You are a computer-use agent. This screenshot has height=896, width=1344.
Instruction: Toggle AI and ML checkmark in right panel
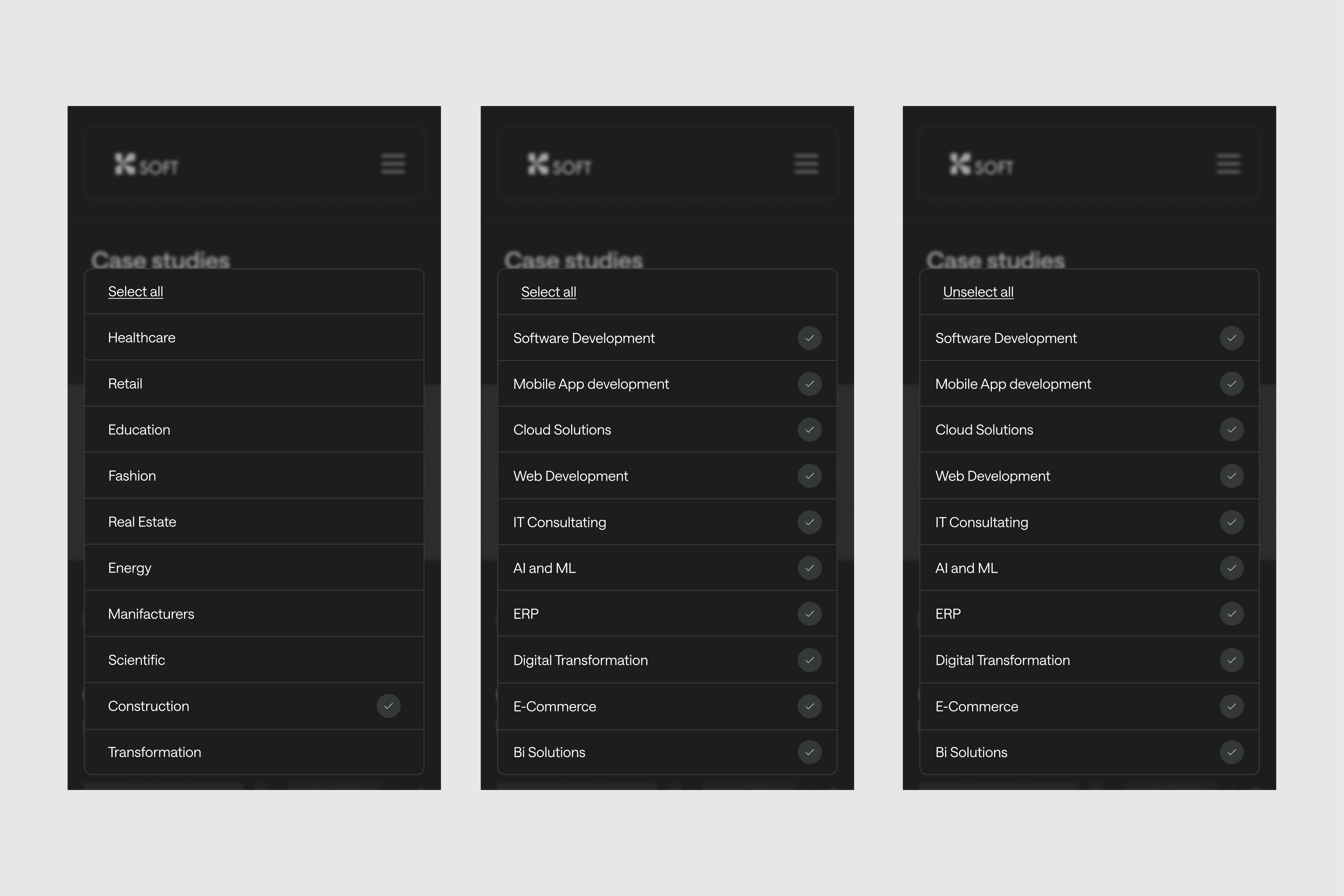click(x=1232, y=568)
